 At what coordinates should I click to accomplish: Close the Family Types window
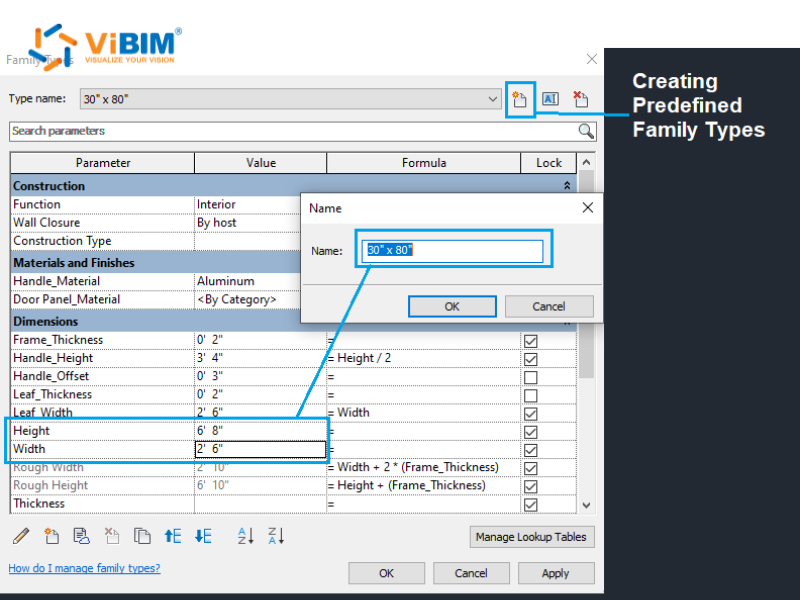coord(592,59)
